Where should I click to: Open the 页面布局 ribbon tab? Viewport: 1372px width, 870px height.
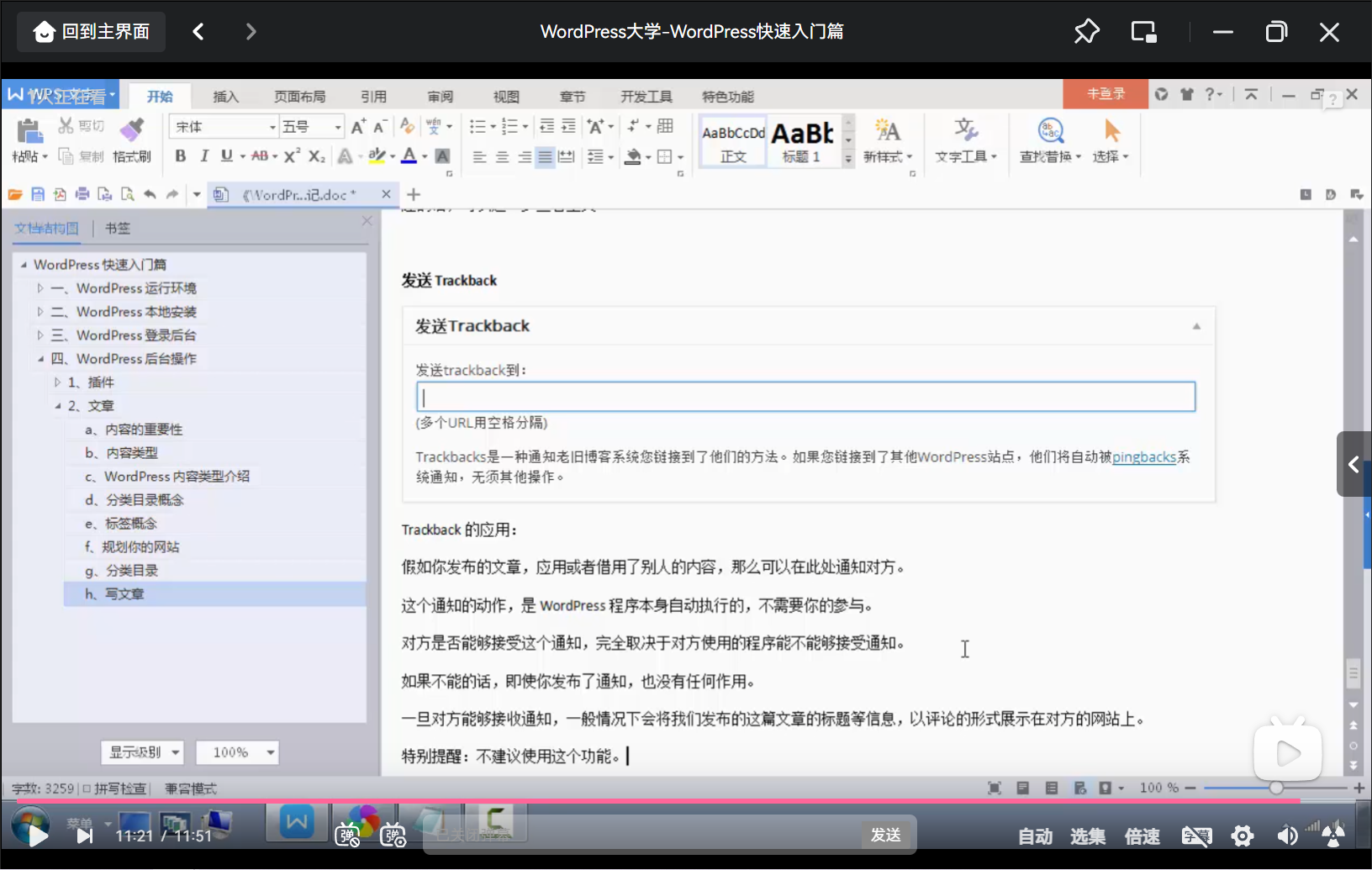tap(299, 97)
